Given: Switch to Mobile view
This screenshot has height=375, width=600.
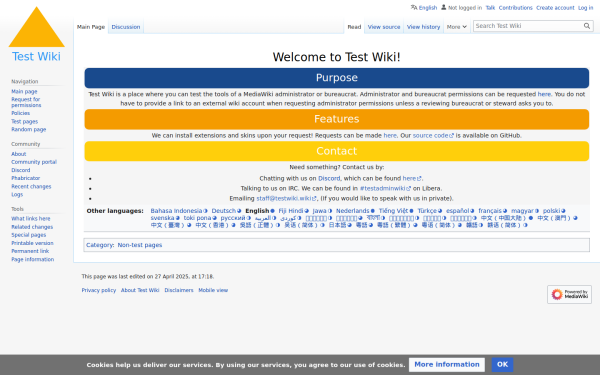Looking at the screenshot, I should 213,290.
